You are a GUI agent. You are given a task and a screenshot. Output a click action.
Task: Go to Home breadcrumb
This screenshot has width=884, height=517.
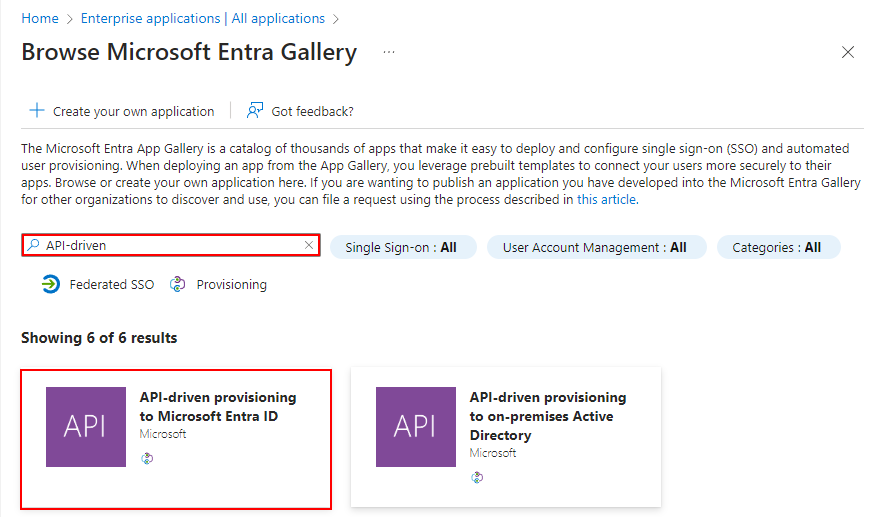point(40,19)
